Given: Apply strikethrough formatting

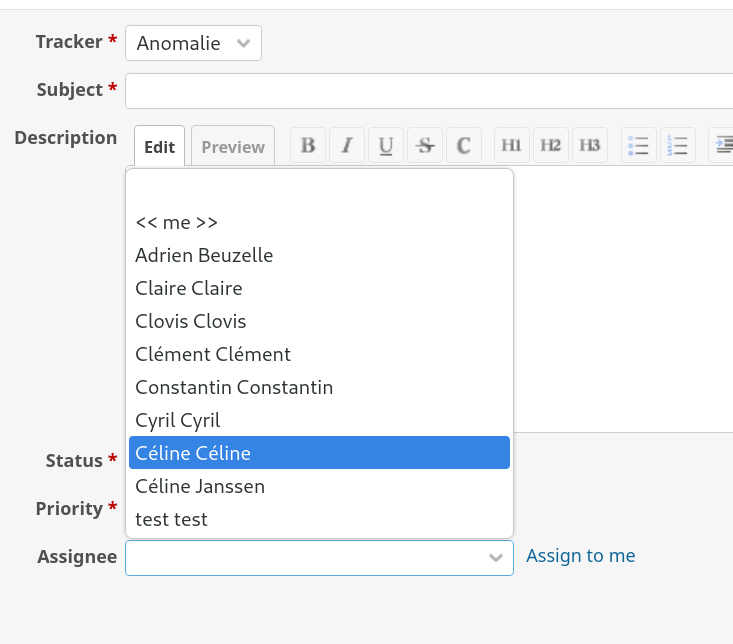Looking at the screenshot, I should pos(425,145).
